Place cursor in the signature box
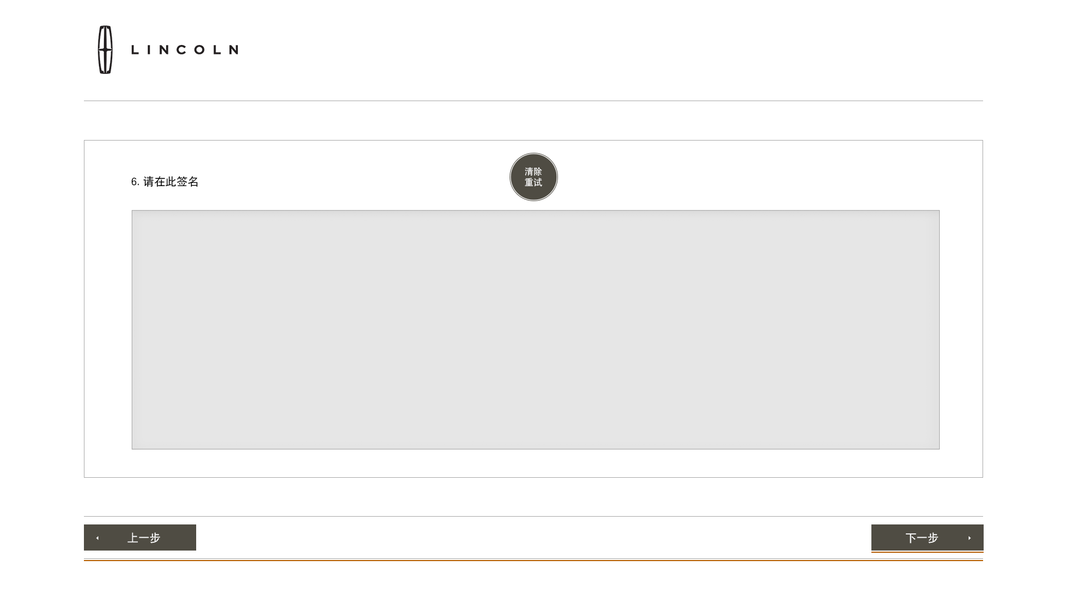This screenshot has height=600, width=1067. click(535, 330)
